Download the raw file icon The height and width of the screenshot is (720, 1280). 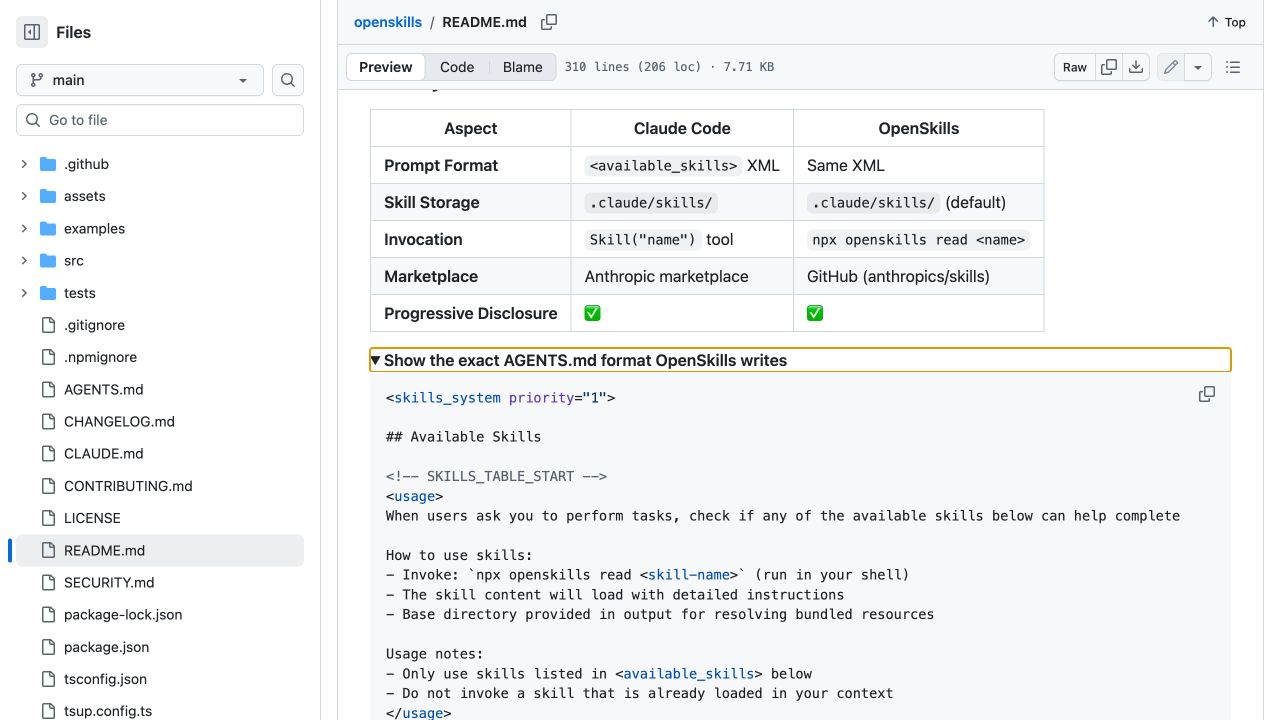click(1136, 67)
